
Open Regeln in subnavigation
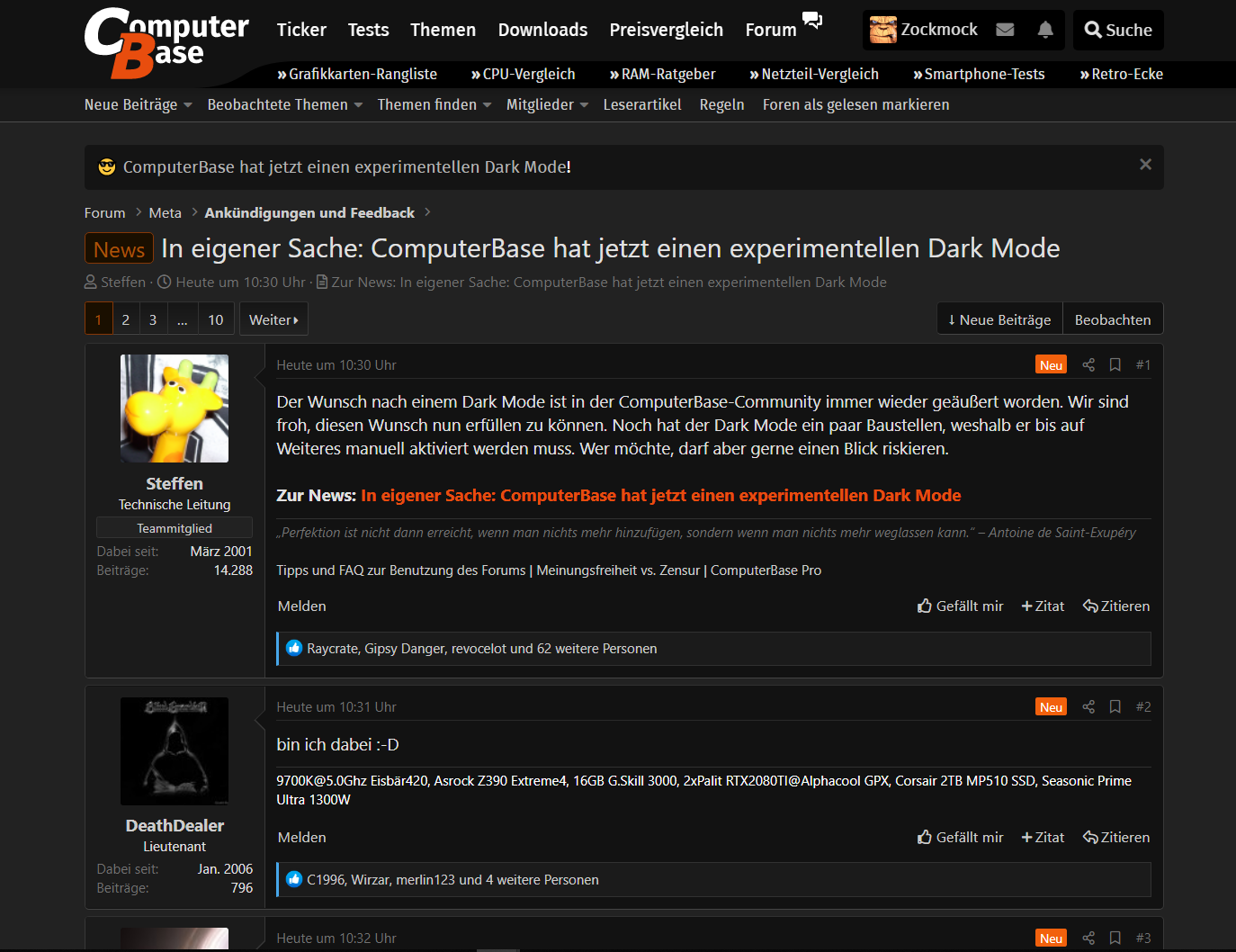[x=721, y=104]
